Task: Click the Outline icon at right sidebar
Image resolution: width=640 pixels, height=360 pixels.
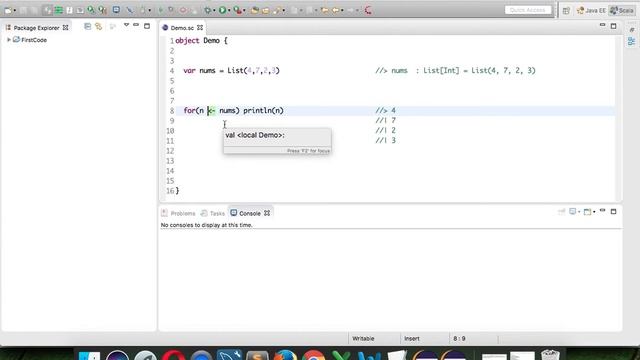Action: click(x=632, y=41)
